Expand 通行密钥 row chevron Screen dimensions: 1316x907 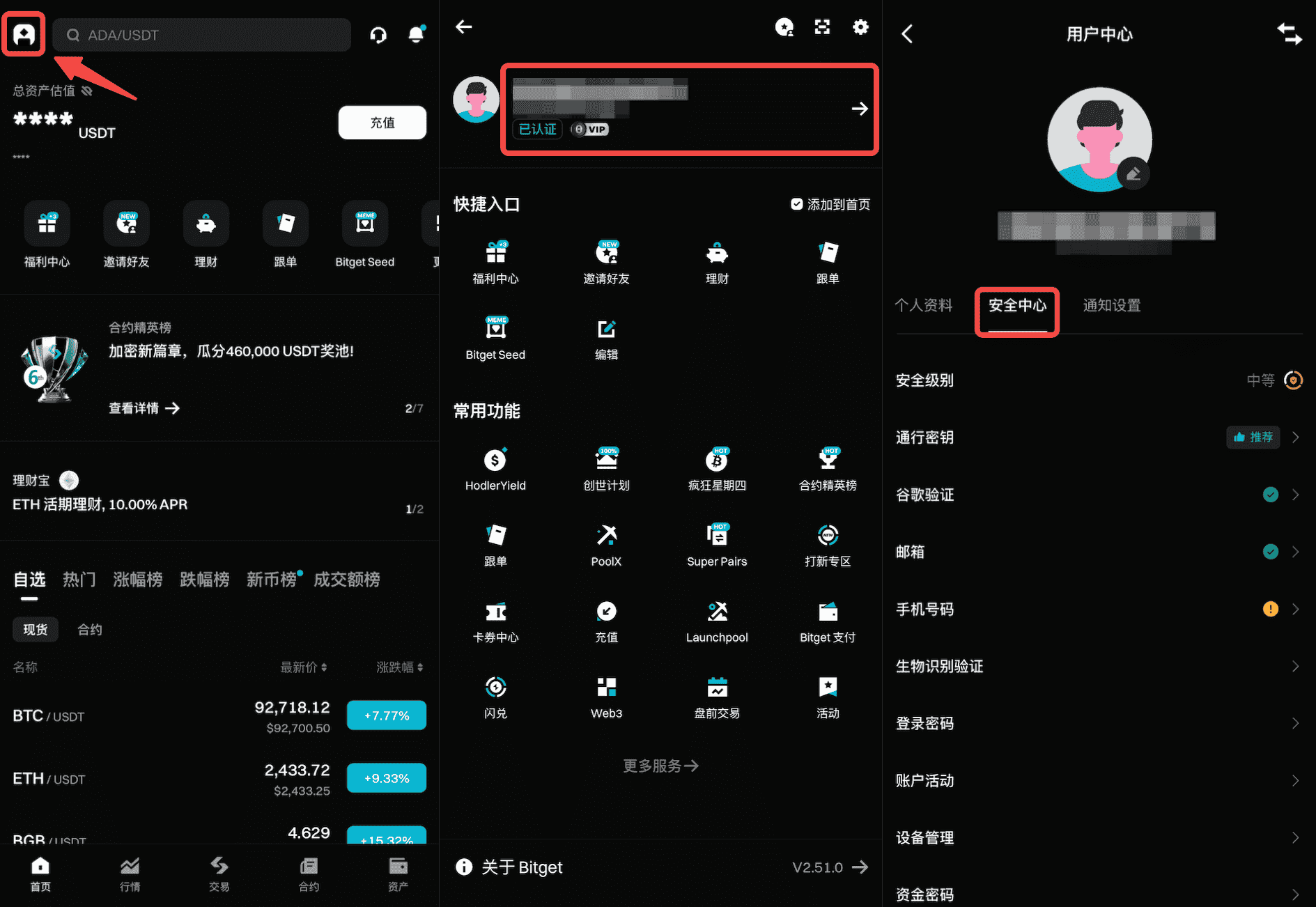pos(1295,437)
